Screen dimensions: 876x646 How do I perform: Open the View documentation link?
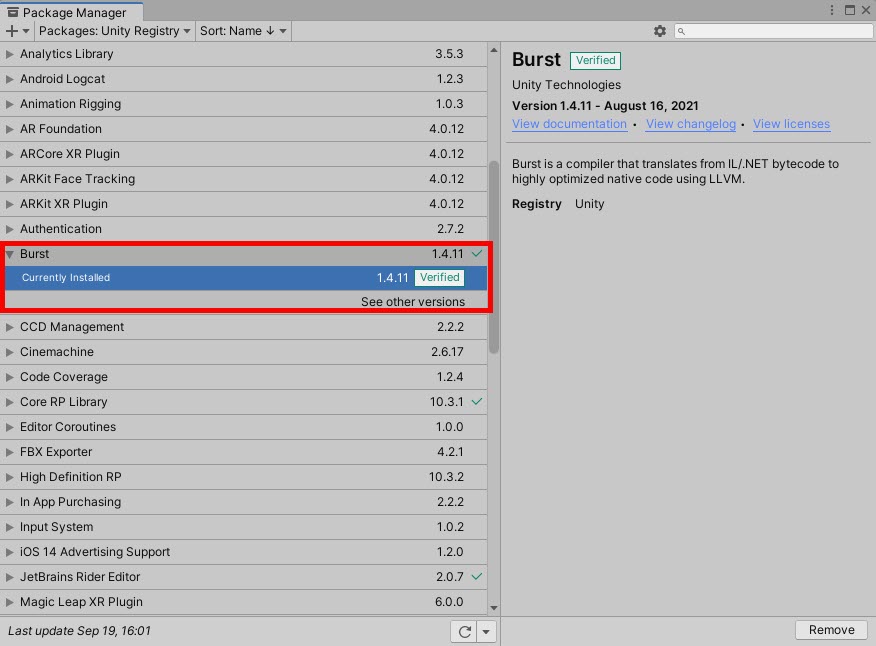pyautogui.click(x=569, y=124)
